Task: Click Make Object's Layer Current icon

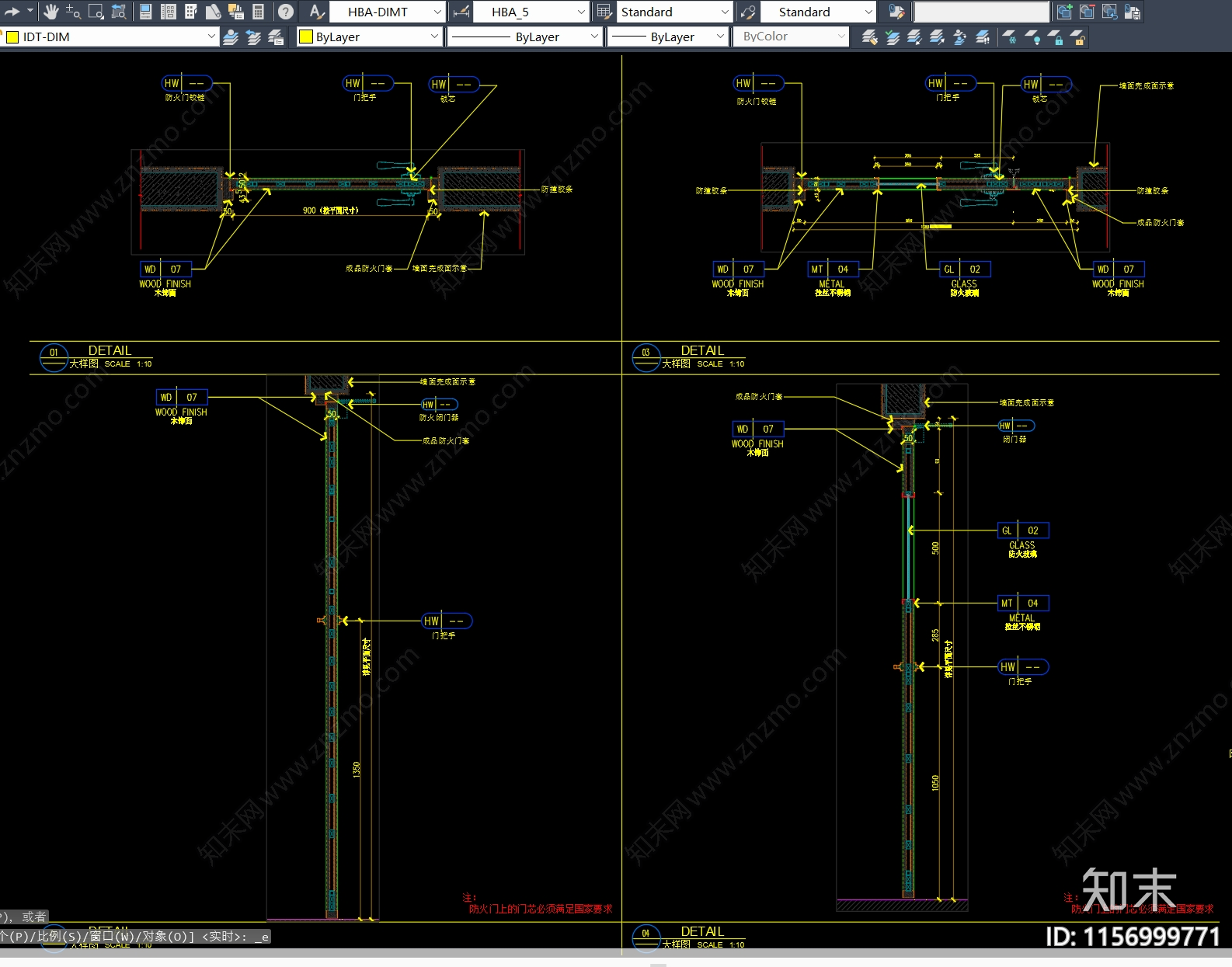Action: pyautogui.click(x=231, y=37)
